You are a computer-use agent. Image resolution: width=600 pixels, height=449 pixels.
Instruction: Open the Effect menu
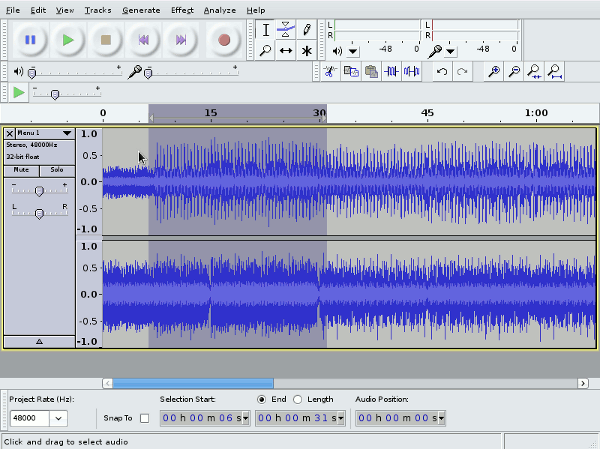[181, 9]
